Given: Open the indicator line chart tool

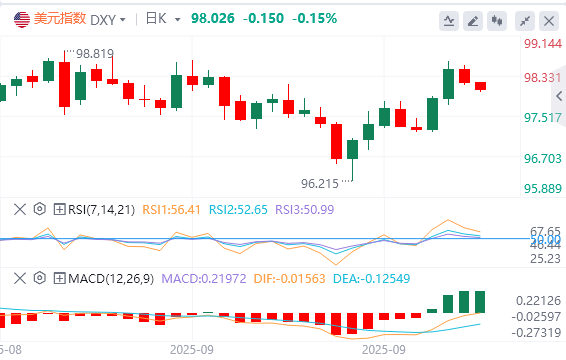Looking at the screenshot, I should coord(449,21).
